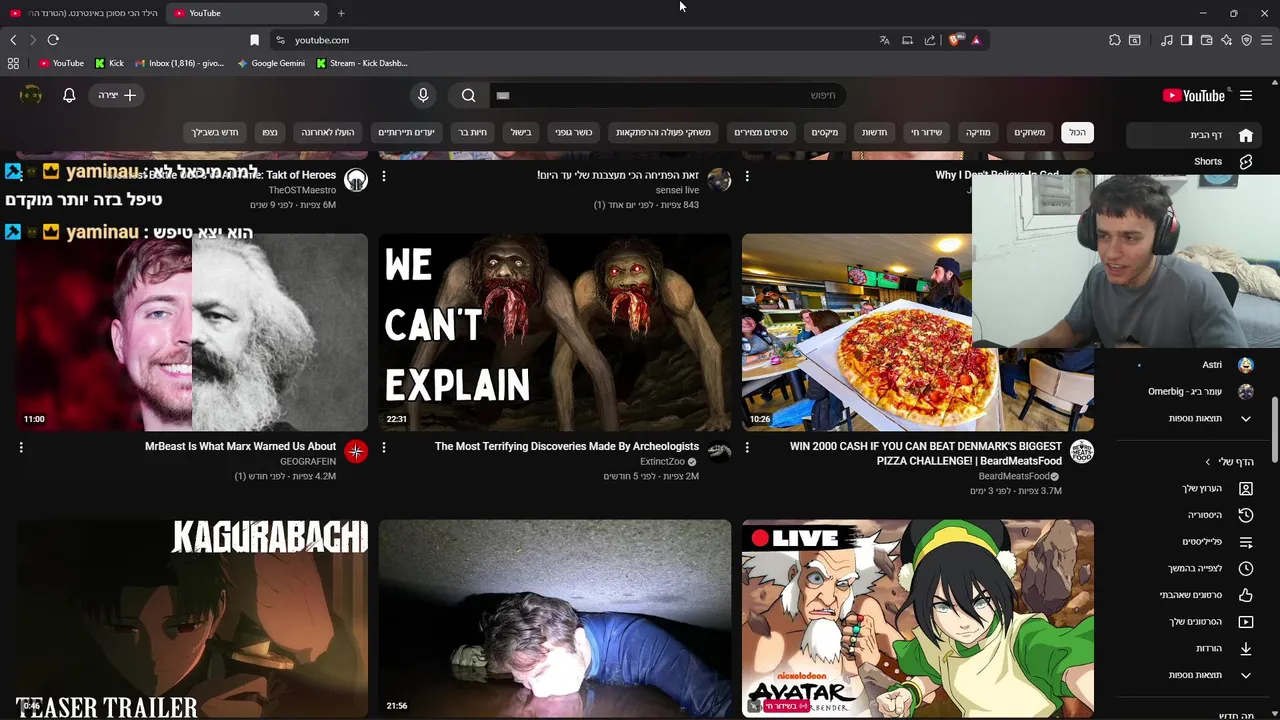Screen dimensions: 1280x720
Task: Open options menu for MrBeast Marx video
Action: pyautogui.click(x=21, y=447)
